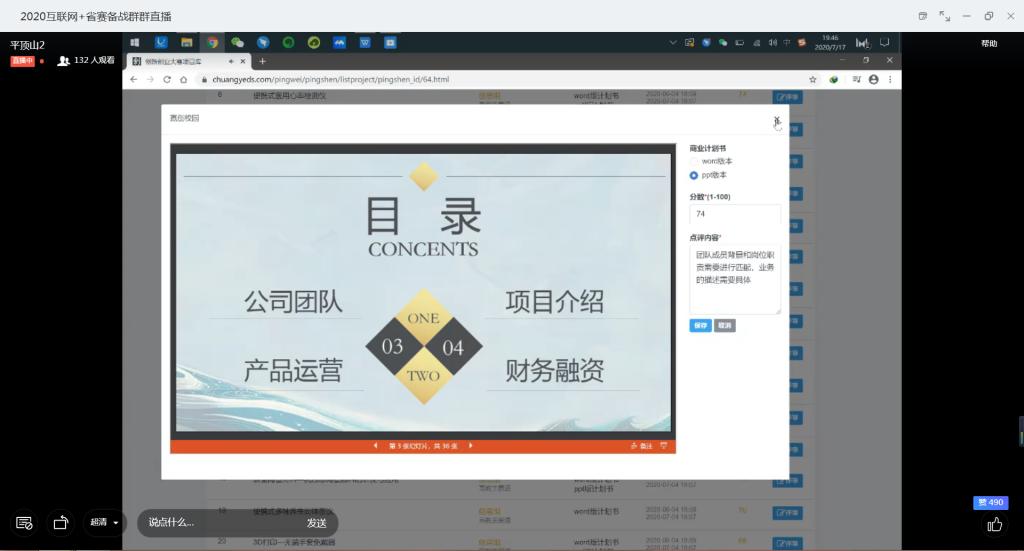Click the browser extension icon beside the star
The height and width of the screenshot is (551, 1024).
(x=833, y=80)
